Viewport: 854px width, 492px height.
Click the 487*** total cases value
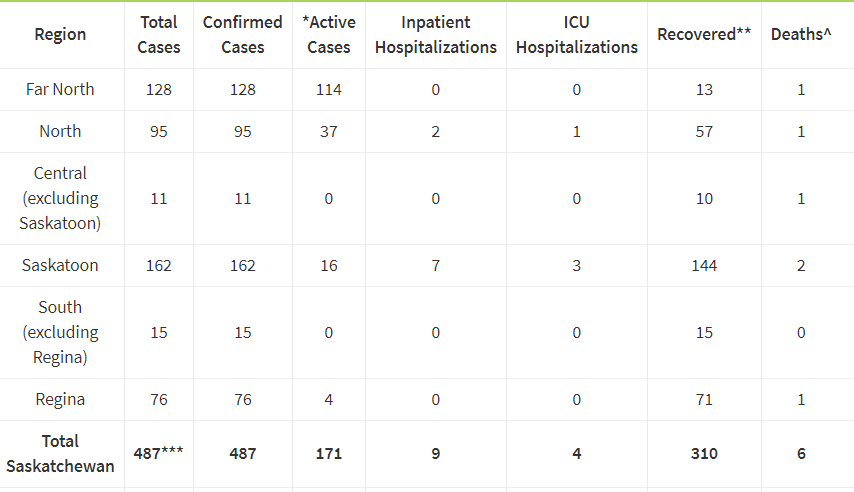point(158,453)
